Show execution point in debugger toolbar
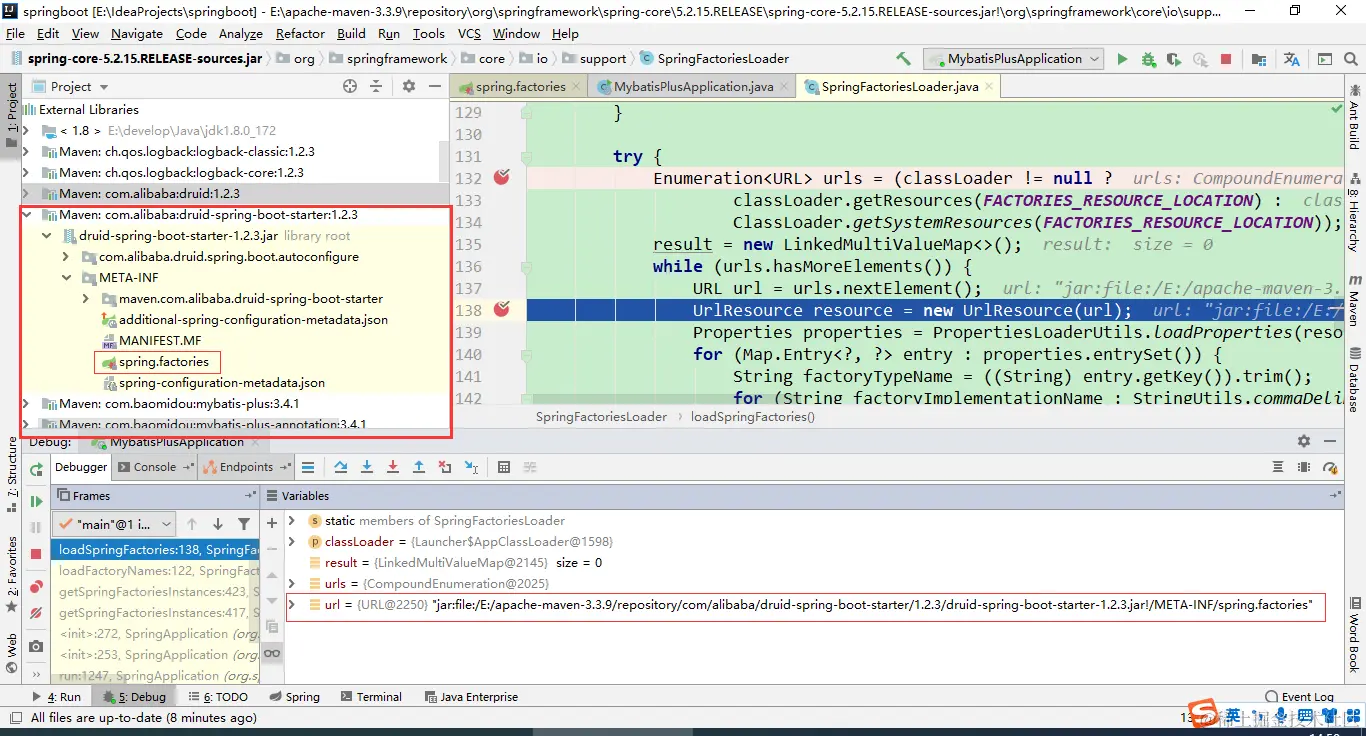This screenshot has width=1366, height=736. coord(308,467)
